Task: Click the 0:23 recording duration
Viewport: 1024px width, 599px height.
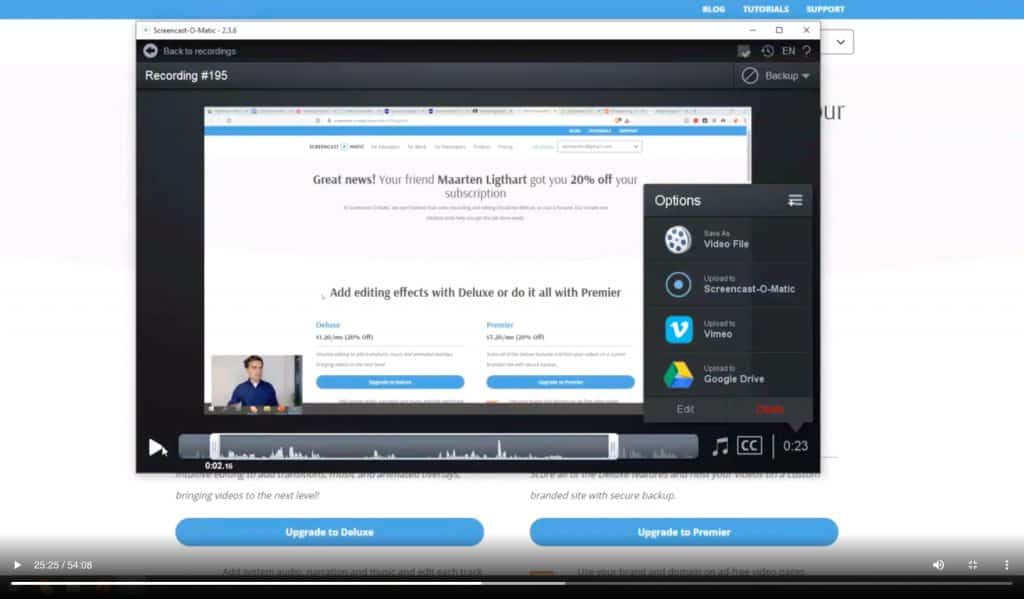Action: [795, 446]
